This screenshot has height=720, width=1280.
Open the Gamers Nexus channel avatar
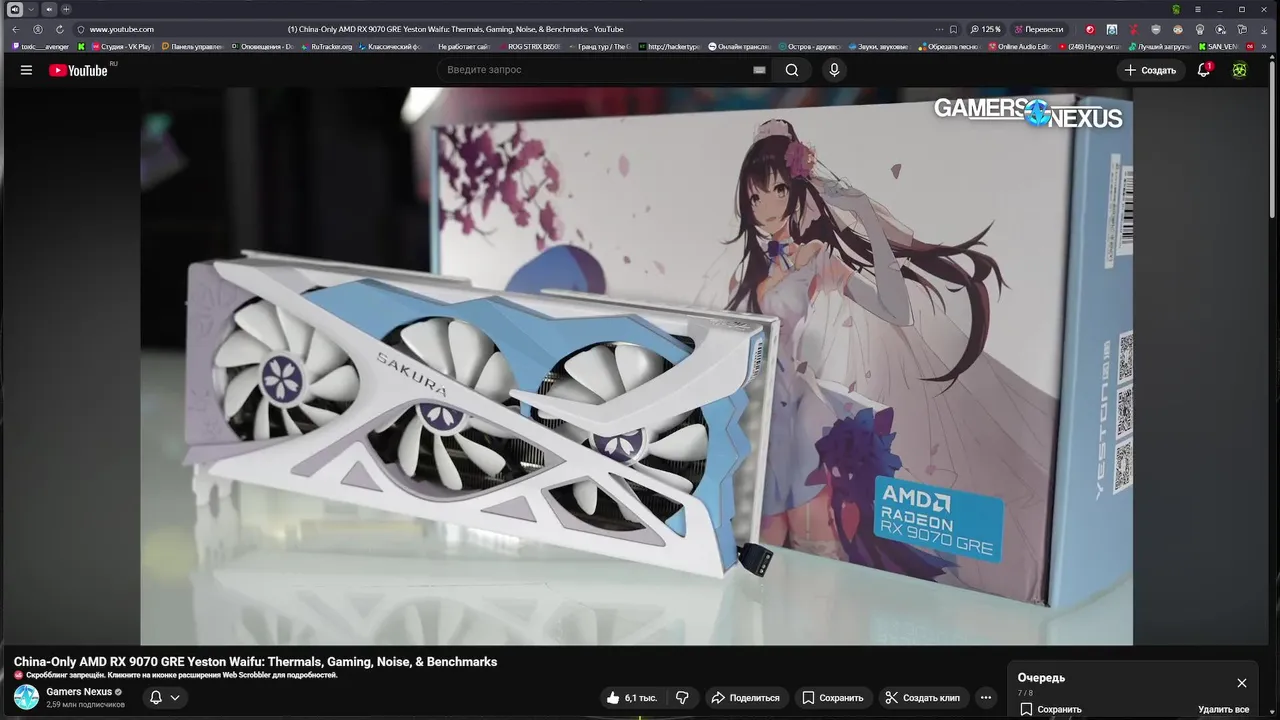click(x=26, y=697)
